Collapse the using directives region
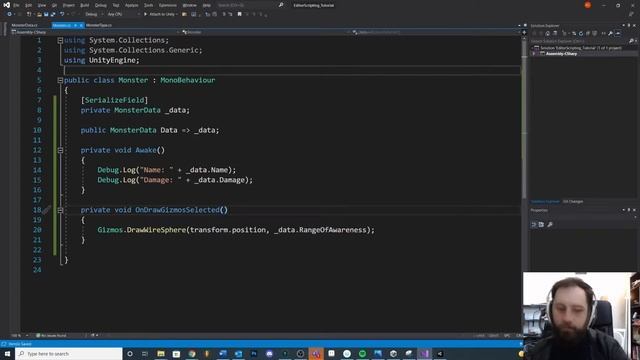Image resolution: width=640 pixels, height=360 pixels. pos(60,40)
